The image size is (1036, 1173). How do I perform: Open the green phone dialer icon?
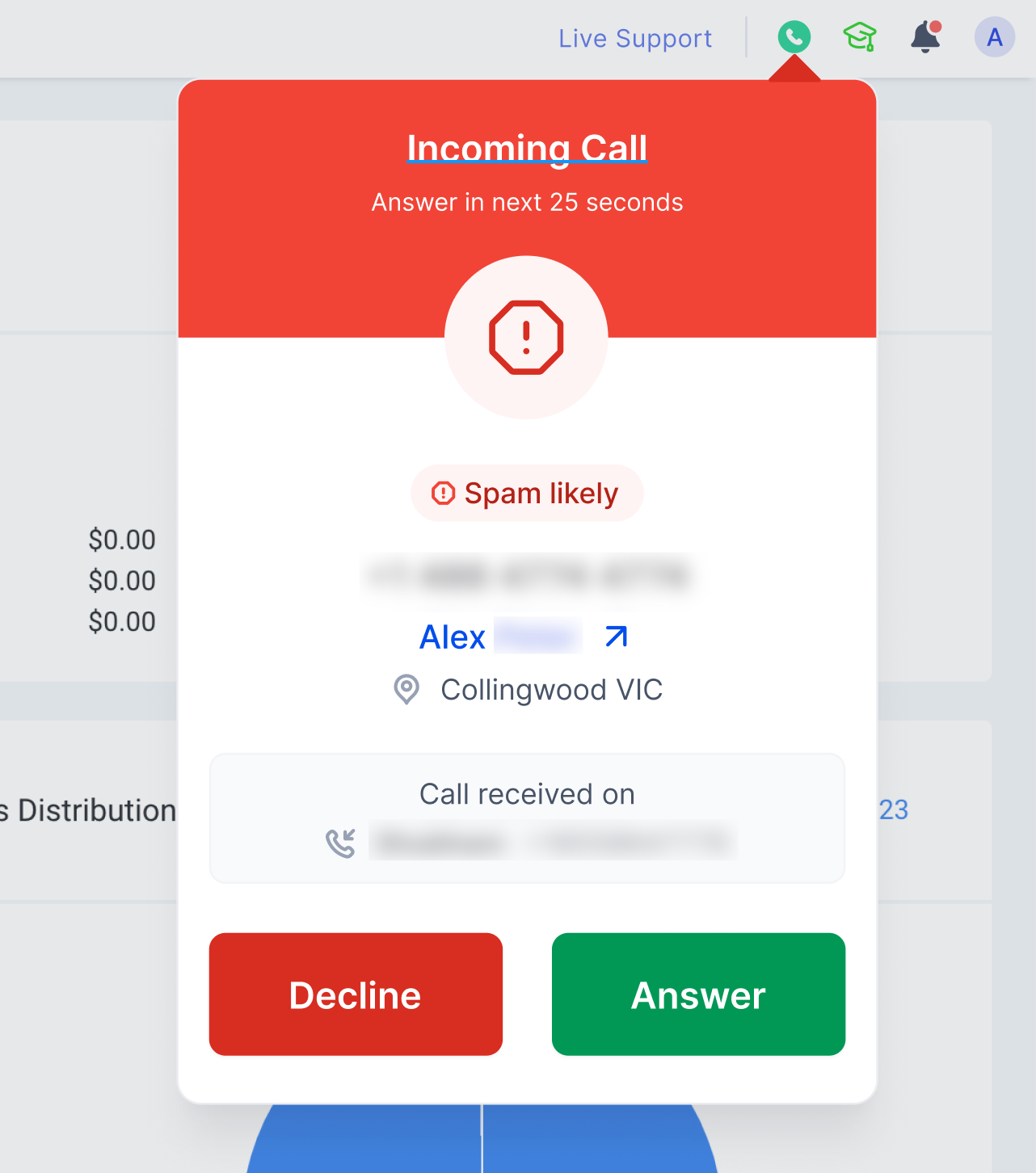[794, 37]
